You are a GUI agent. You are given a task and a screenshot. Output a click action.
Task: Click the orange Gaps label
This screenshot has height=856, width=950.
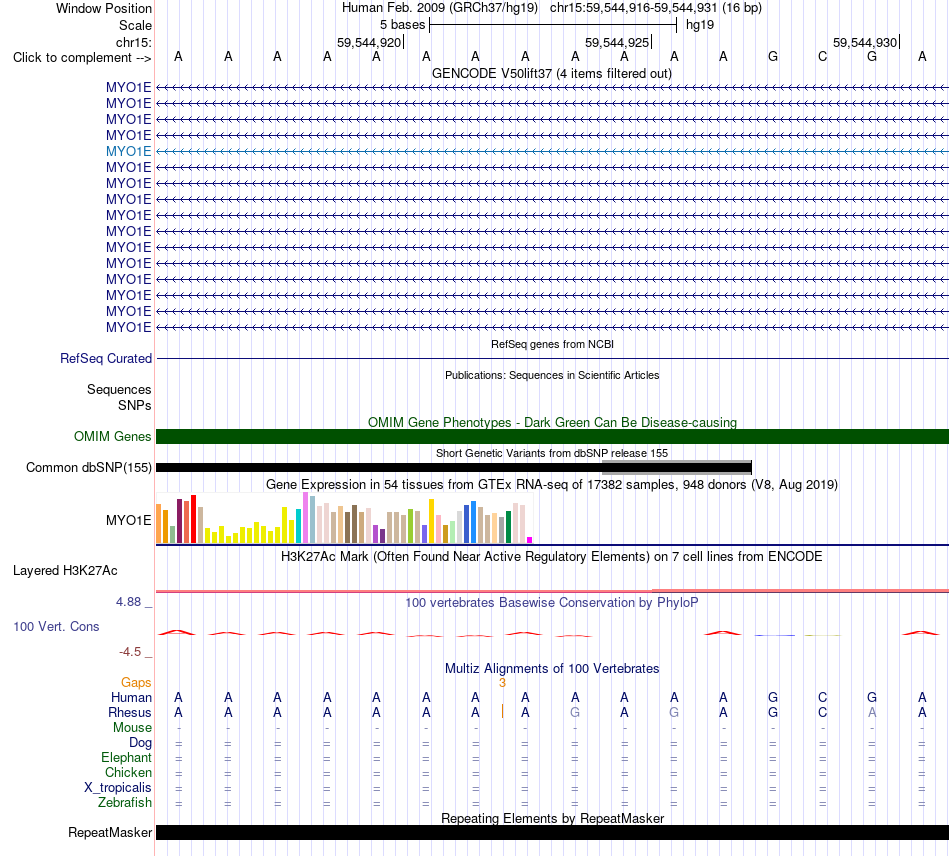136,683
